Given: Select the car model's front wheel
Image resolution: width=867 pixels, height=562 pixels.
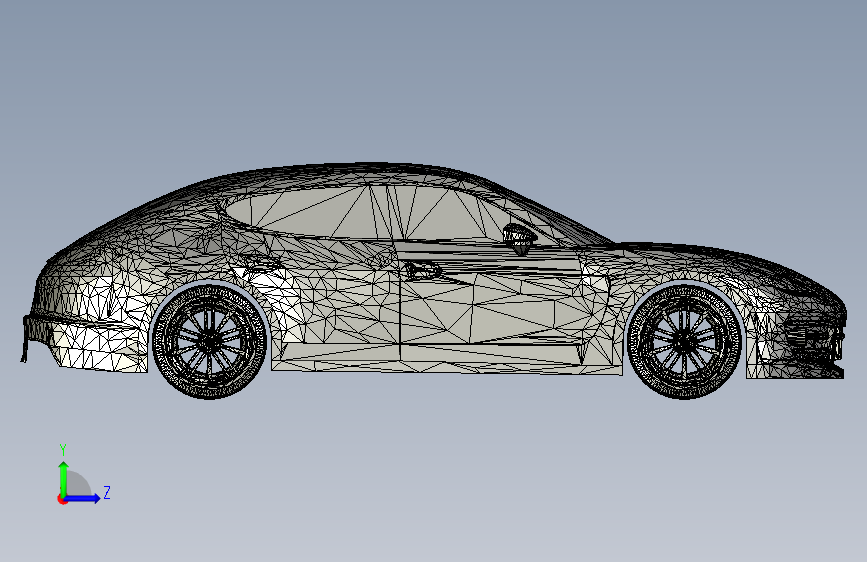Looking at the screenshot, I should click(x=685, y=341).
